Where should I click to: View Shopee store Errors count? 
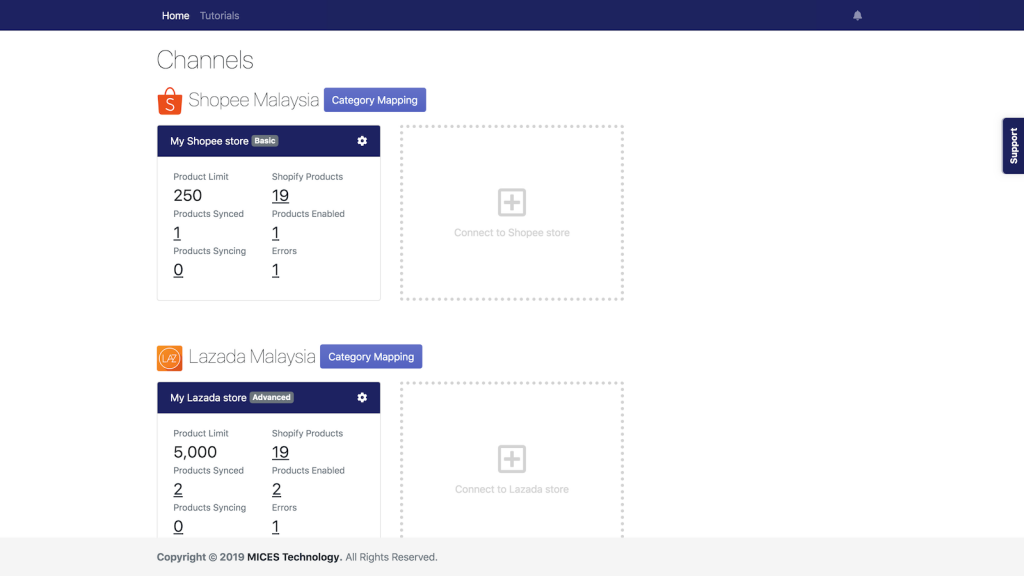pos(275,270)
